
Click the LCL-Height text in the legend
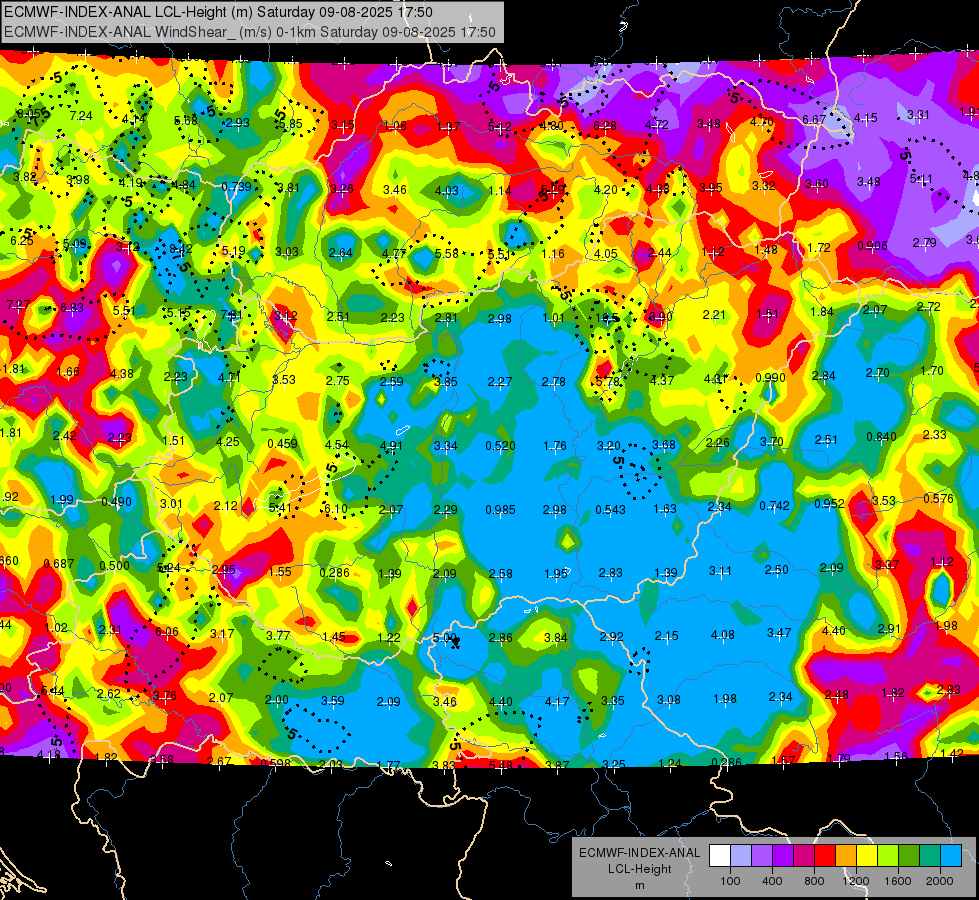pos(639,869)
